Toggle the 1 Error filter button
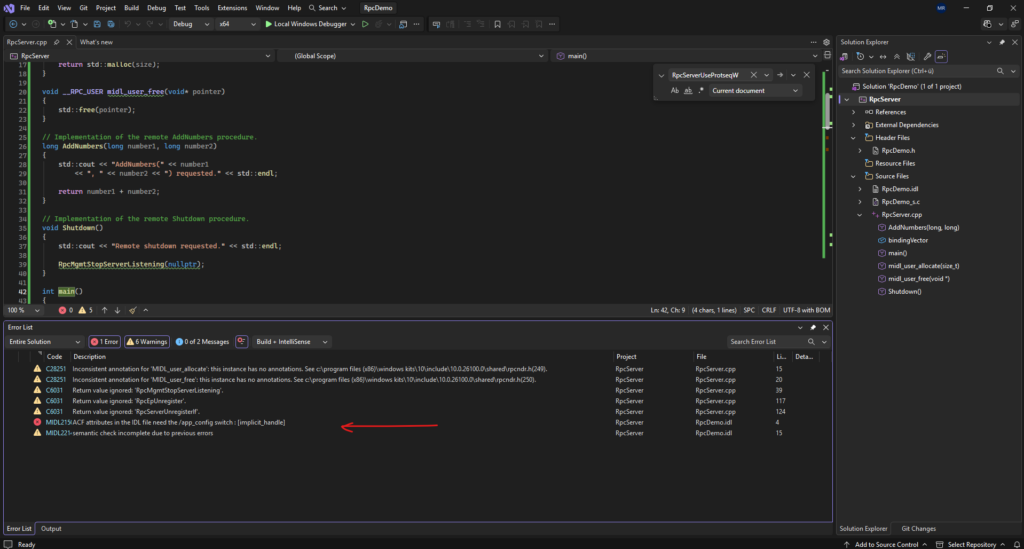Viewport: 1024px width, 549px height. (x=104, y=341)
